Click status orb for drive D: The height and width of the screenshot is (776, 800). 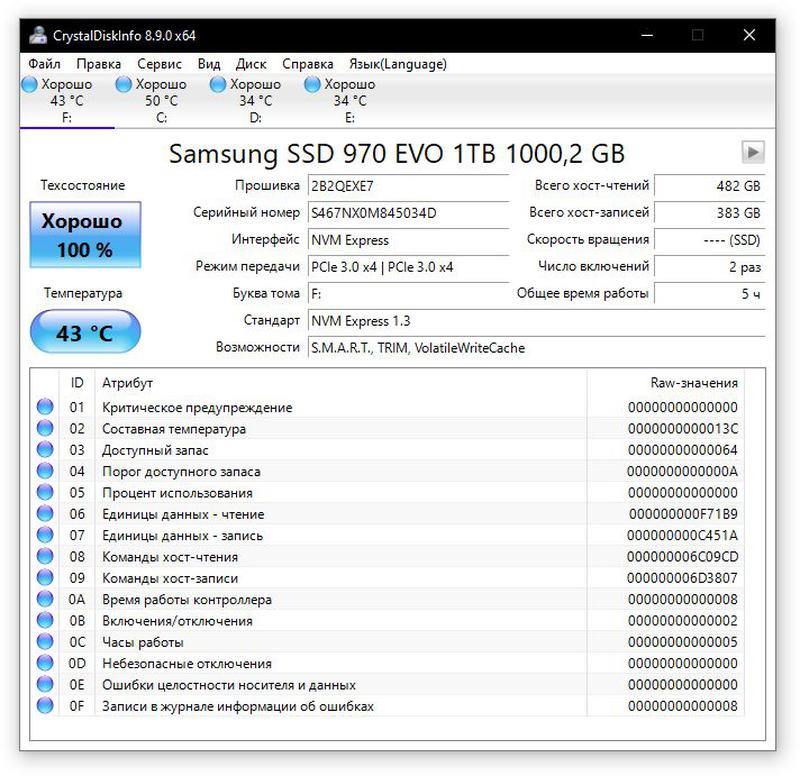(x=218, y=85)
